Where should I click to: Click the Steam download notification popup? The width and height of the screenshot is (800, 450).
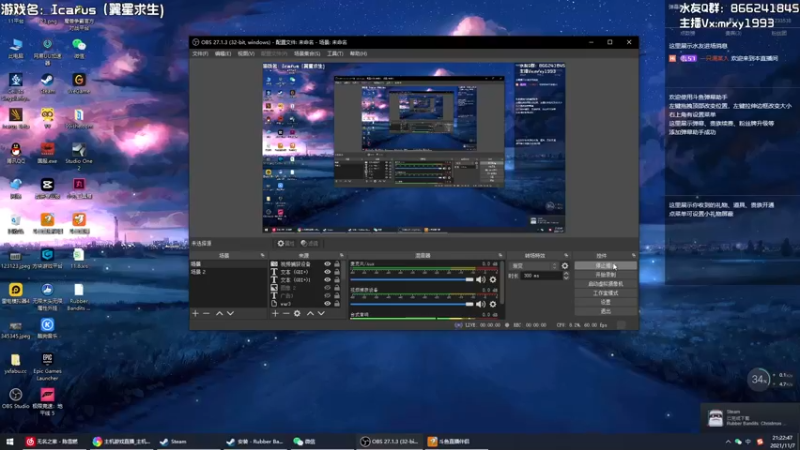[x=750, y=417]
